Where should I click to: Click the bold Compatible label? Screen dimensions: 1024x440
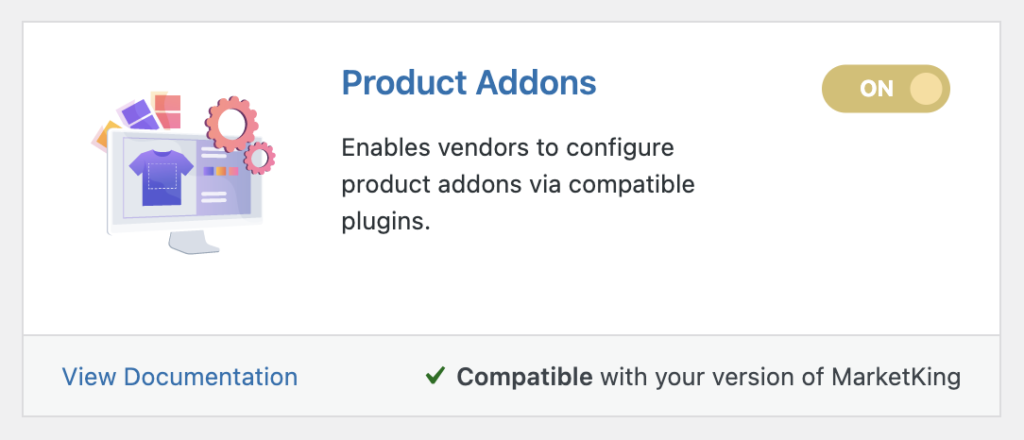tap(524, 377)
